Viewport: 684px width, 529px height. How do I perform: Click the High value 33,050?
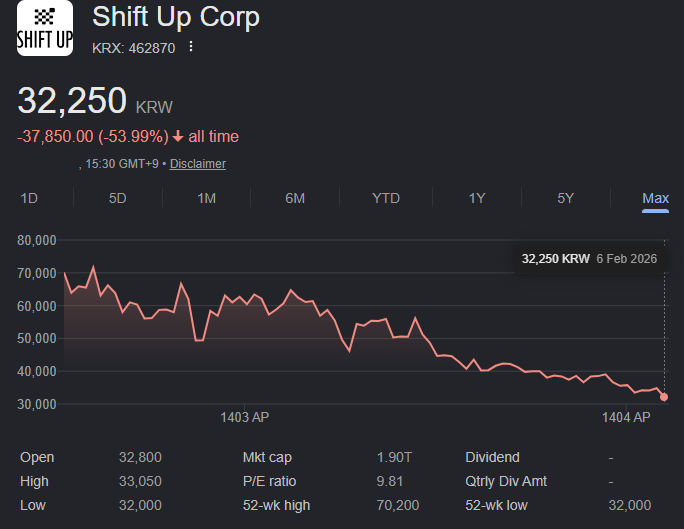click(x=140, y=481)
